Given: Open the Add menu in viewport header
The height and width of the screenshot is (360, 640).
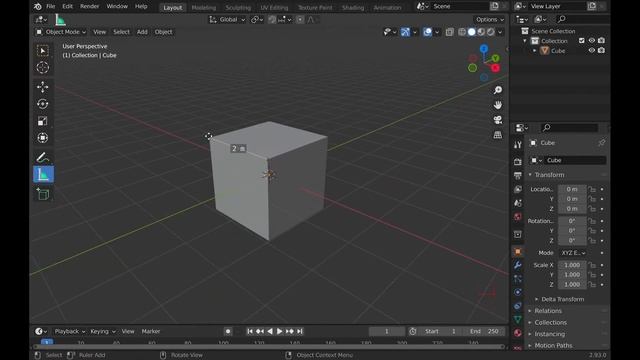Looking at the screenshot, I should tap(142, 32).
